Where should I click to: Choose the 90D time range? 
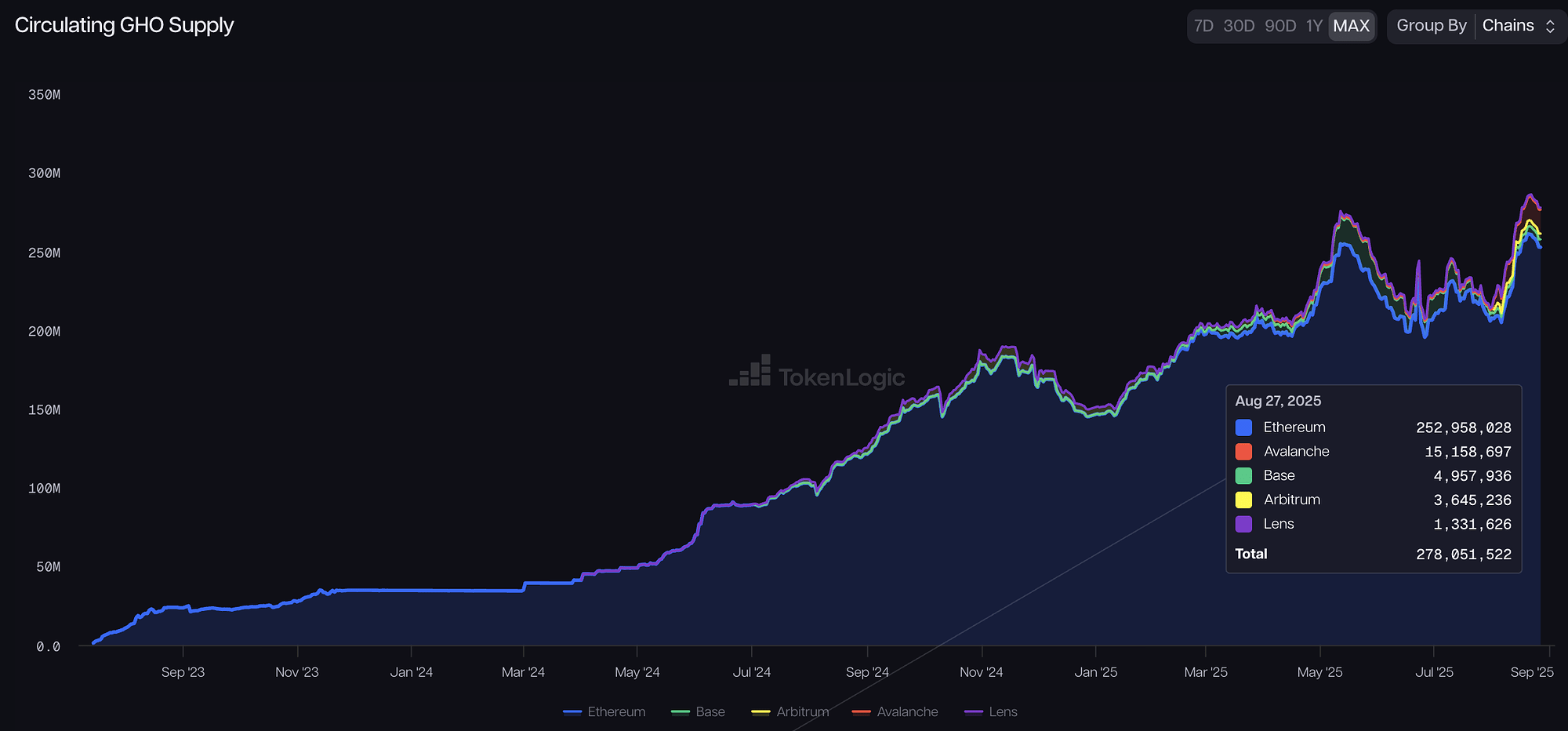(1280, 26)
